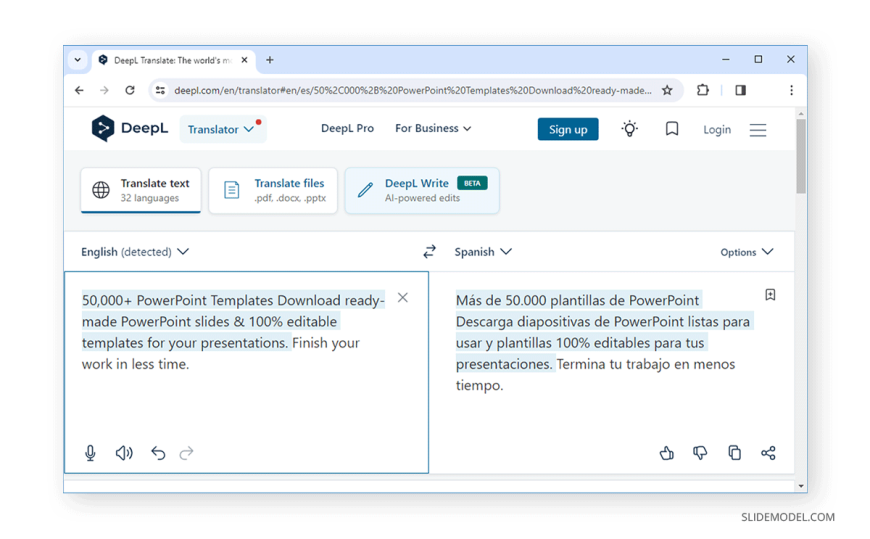Save translation using bookmark-plus icon
This screenshot has width=870, height=539.
(770, 295)
